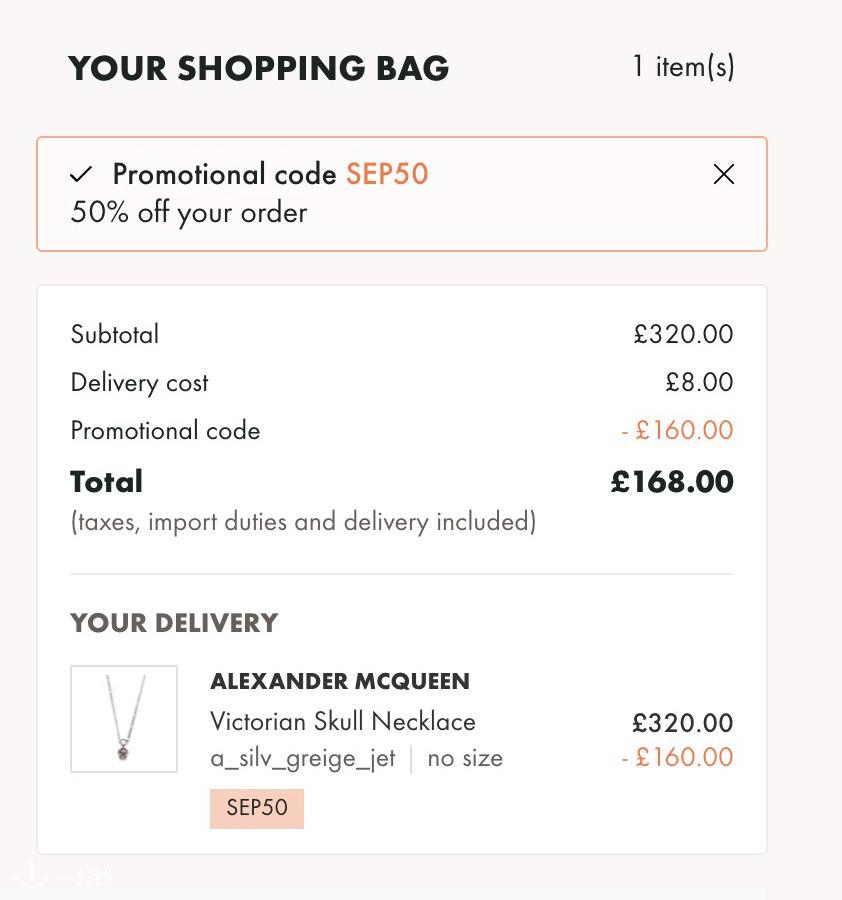
Task: Click the summary discount -£160.00 amount
Action: pyautogui.click(x=677, y=430)
